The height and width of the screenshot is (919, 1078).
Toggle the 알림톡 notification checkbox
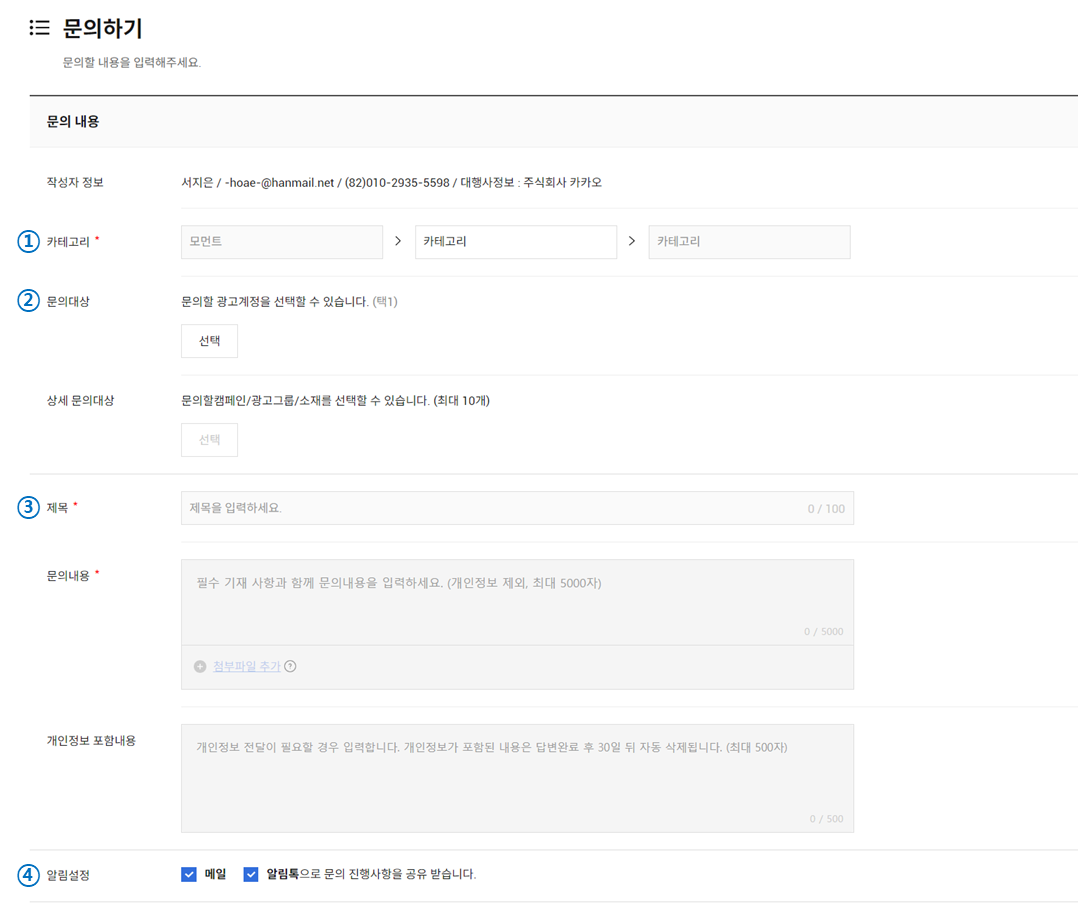(x=250, y=875)
